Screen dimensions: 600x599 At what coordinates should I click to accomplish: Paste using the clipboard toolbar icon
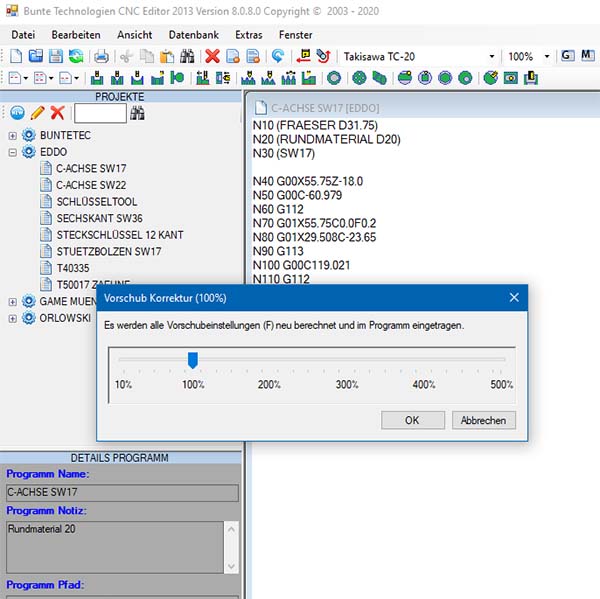167,57
